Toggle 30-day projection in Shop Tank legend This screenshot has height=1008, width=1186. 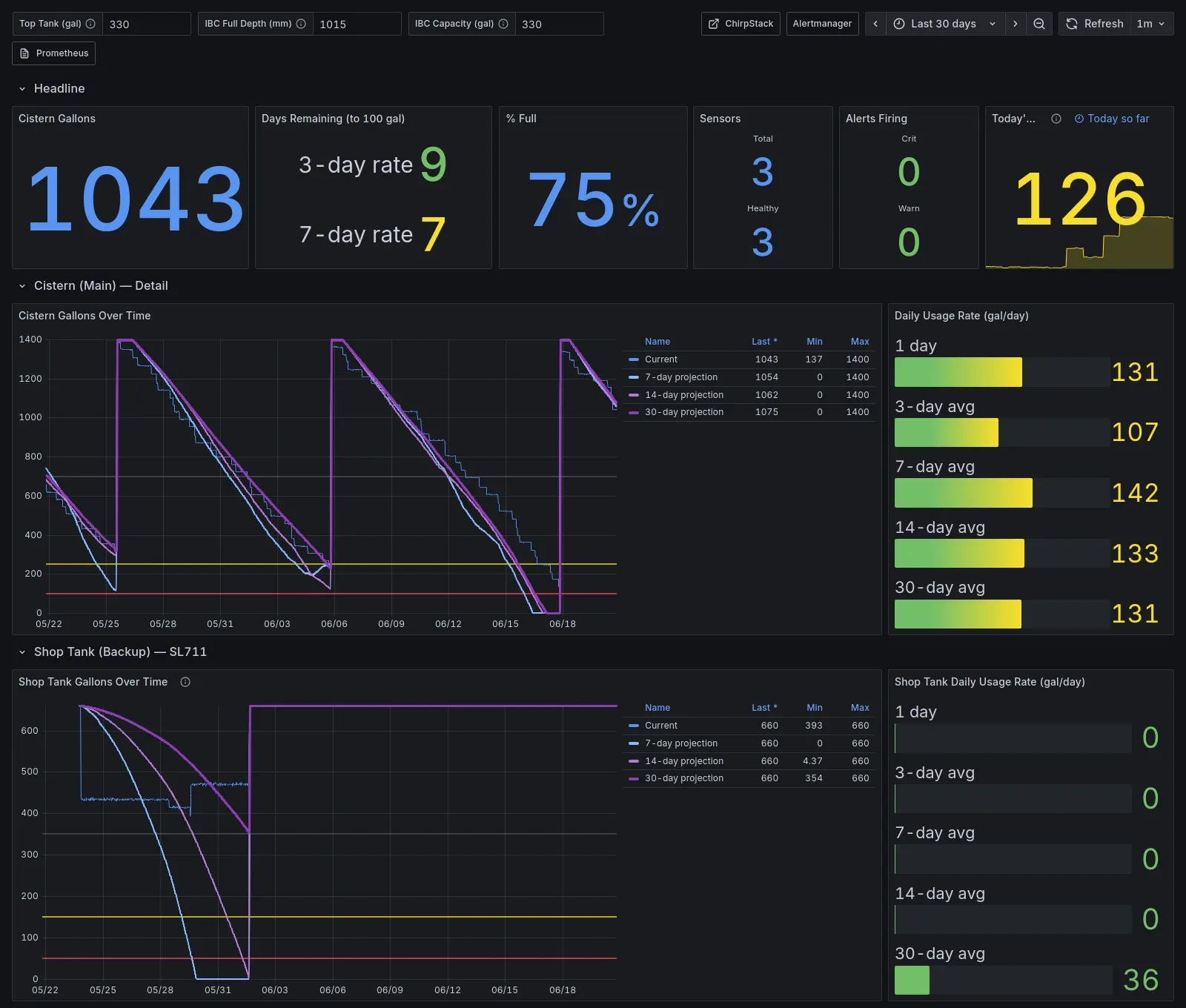click(x=684, y=778)
